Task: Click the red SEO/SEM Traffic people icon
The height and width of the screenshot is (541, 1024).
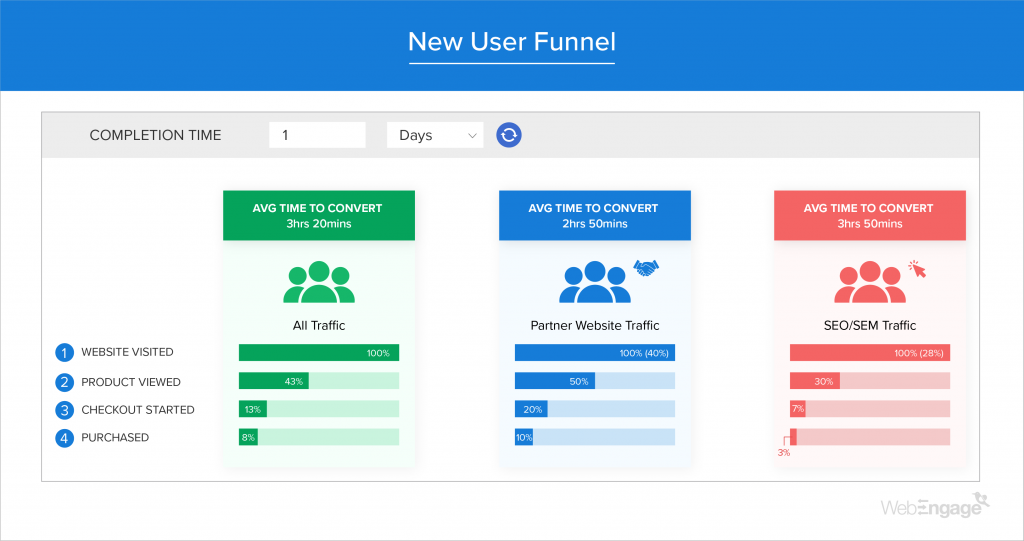Action: tap(870, 282)
